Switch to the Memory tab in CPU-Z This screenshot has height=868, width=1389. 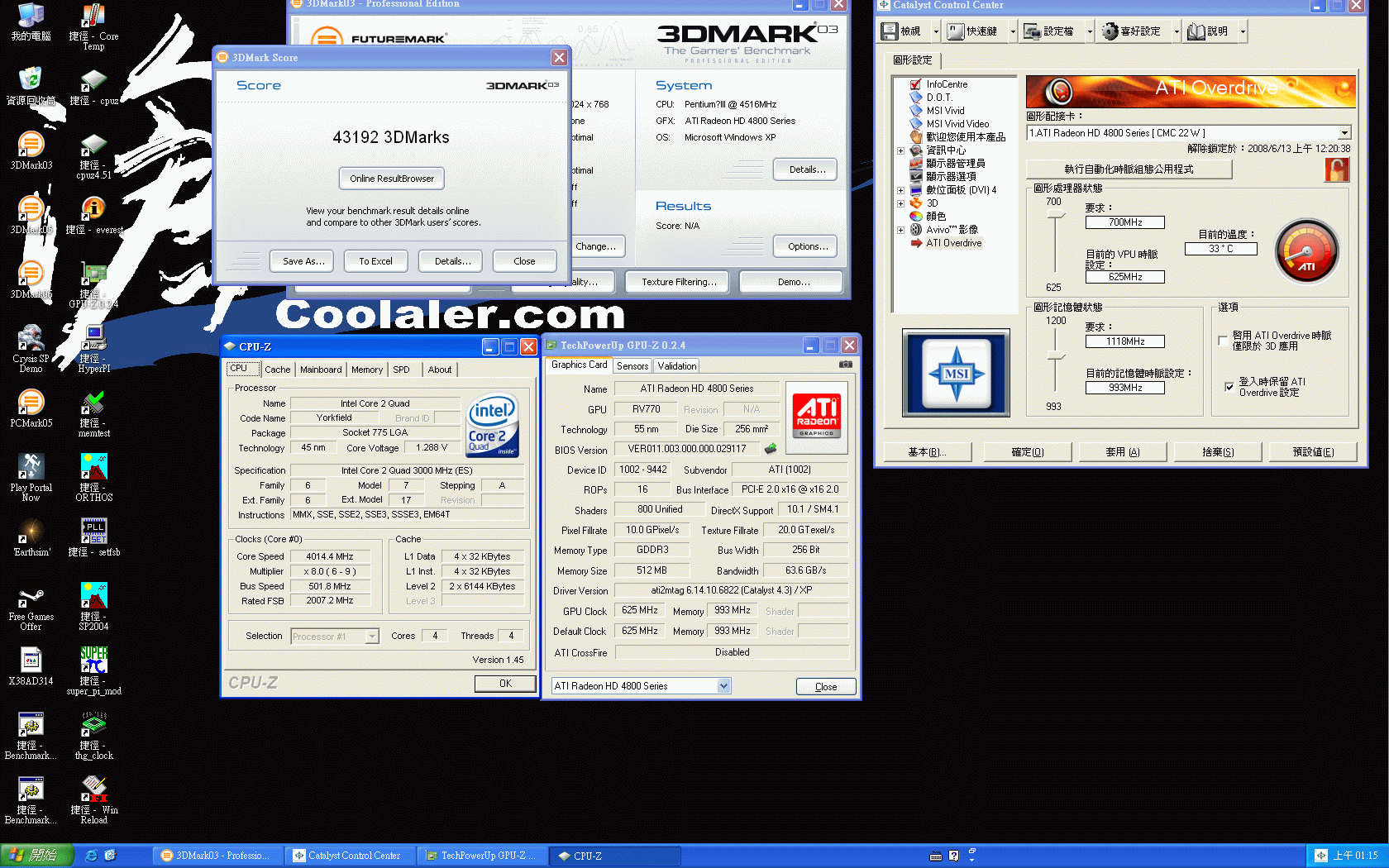click(x=367, y=370)
